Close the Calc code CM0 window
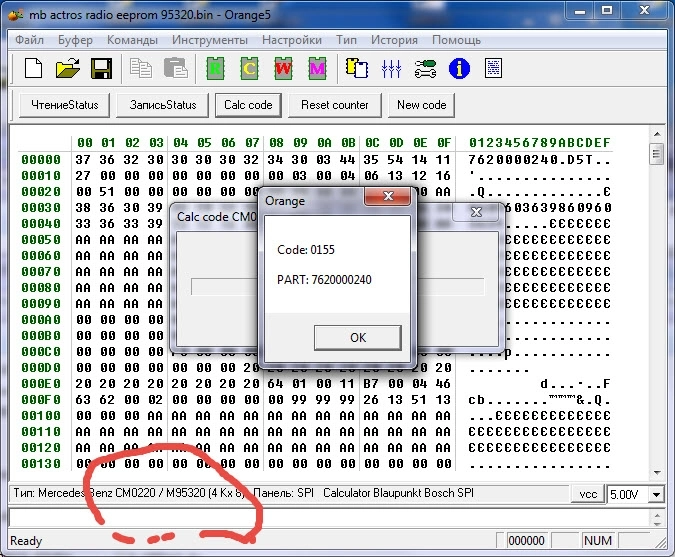675x557 pixels. tap(477, 212)
